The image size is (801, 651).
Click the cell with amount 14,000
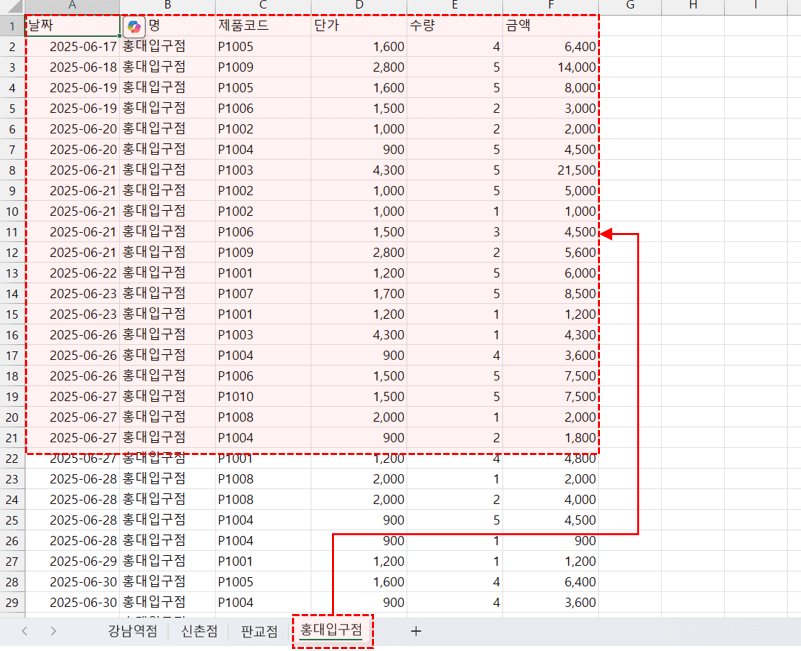point(550,67)
